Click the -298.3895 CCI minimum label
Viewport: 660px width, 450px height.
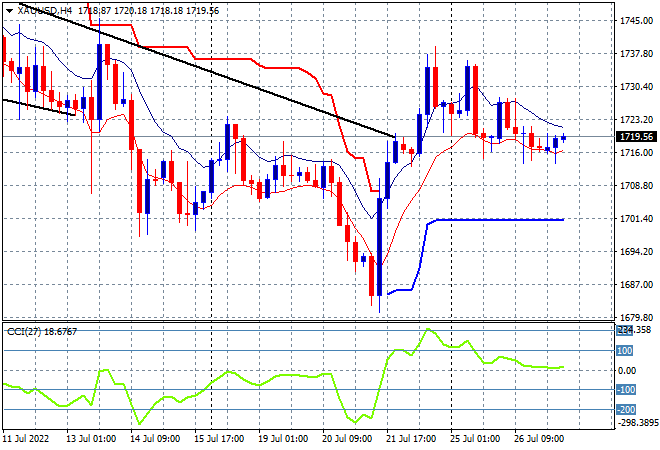coord(637,422)
